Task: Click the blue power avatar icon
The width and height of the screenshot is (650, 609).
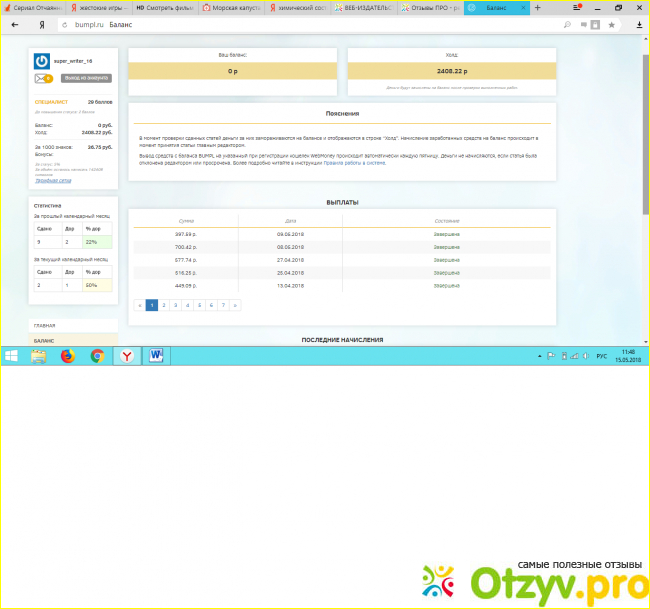Action: point(42,61)
